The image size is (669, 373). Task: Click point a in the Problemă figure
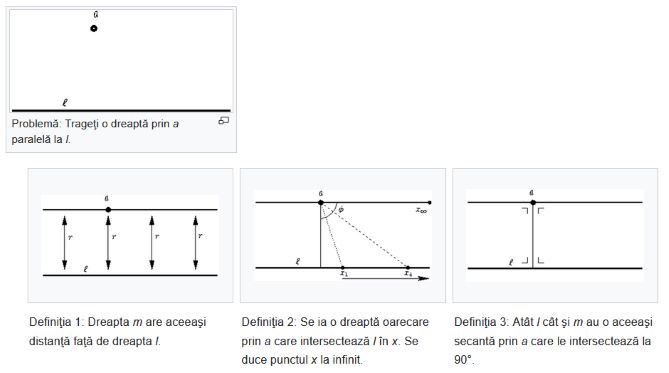click(x=94, y=29)
